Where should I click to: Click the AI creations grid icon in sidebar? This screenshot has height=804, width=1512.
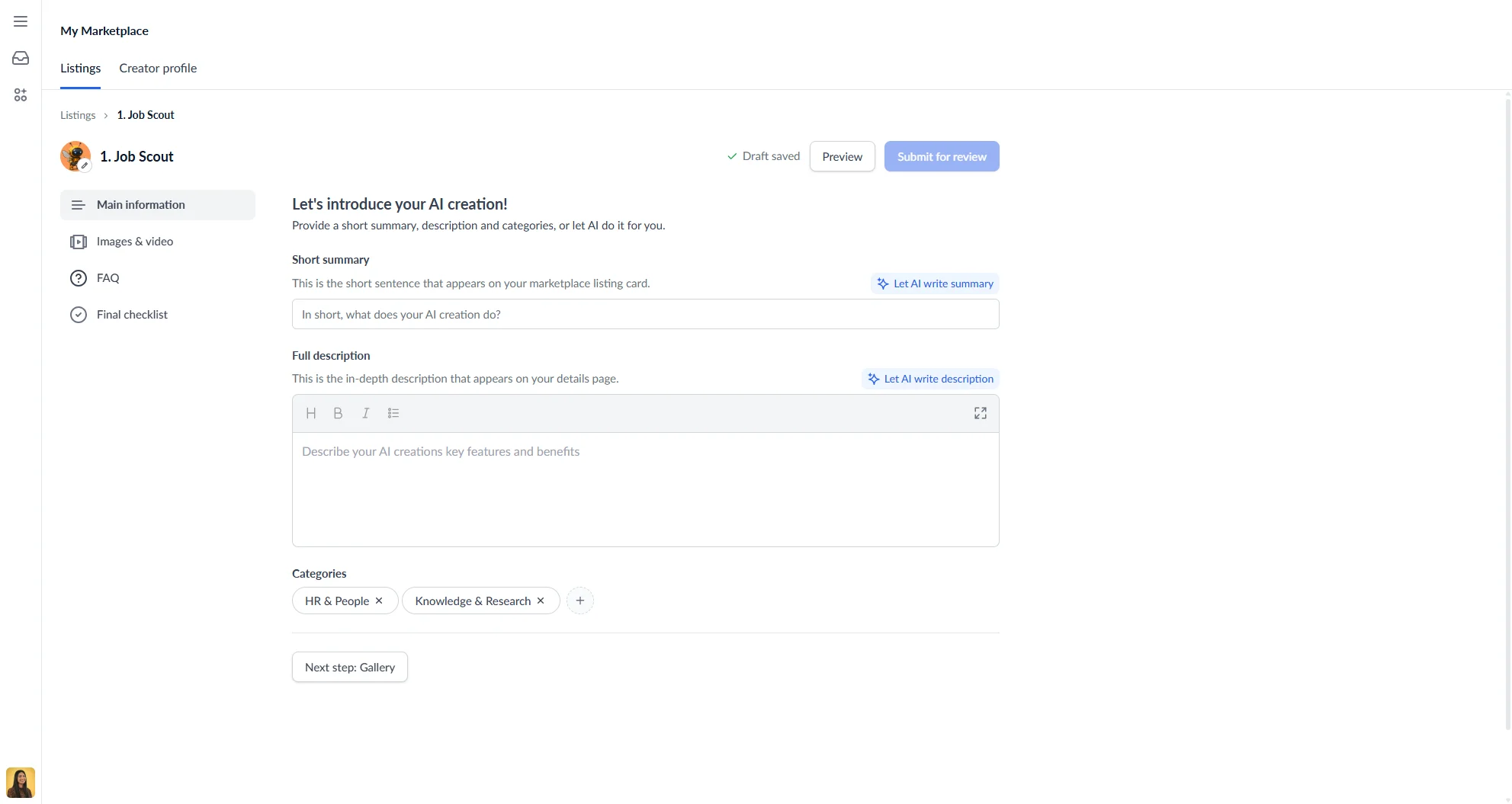[x=20, y=94]
